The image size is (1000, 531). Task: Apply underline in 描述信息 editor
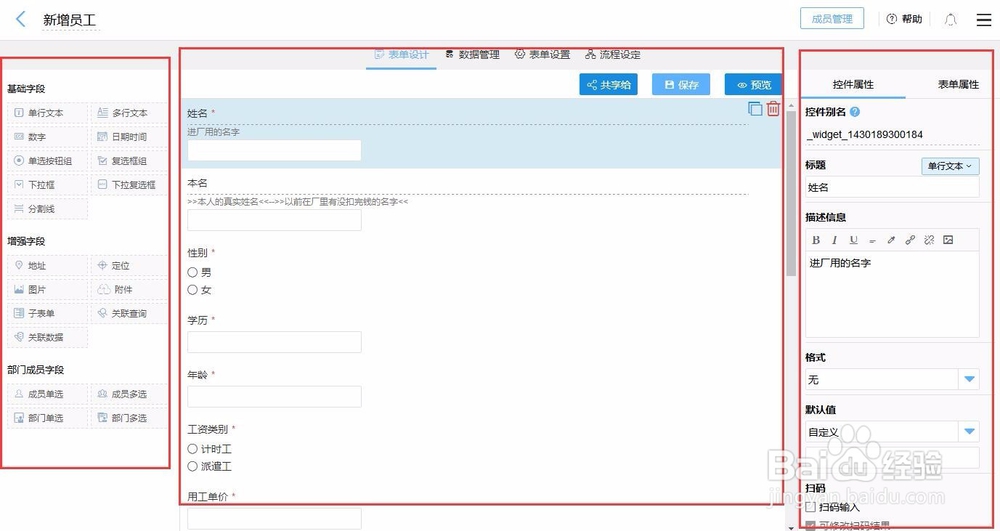853,240
